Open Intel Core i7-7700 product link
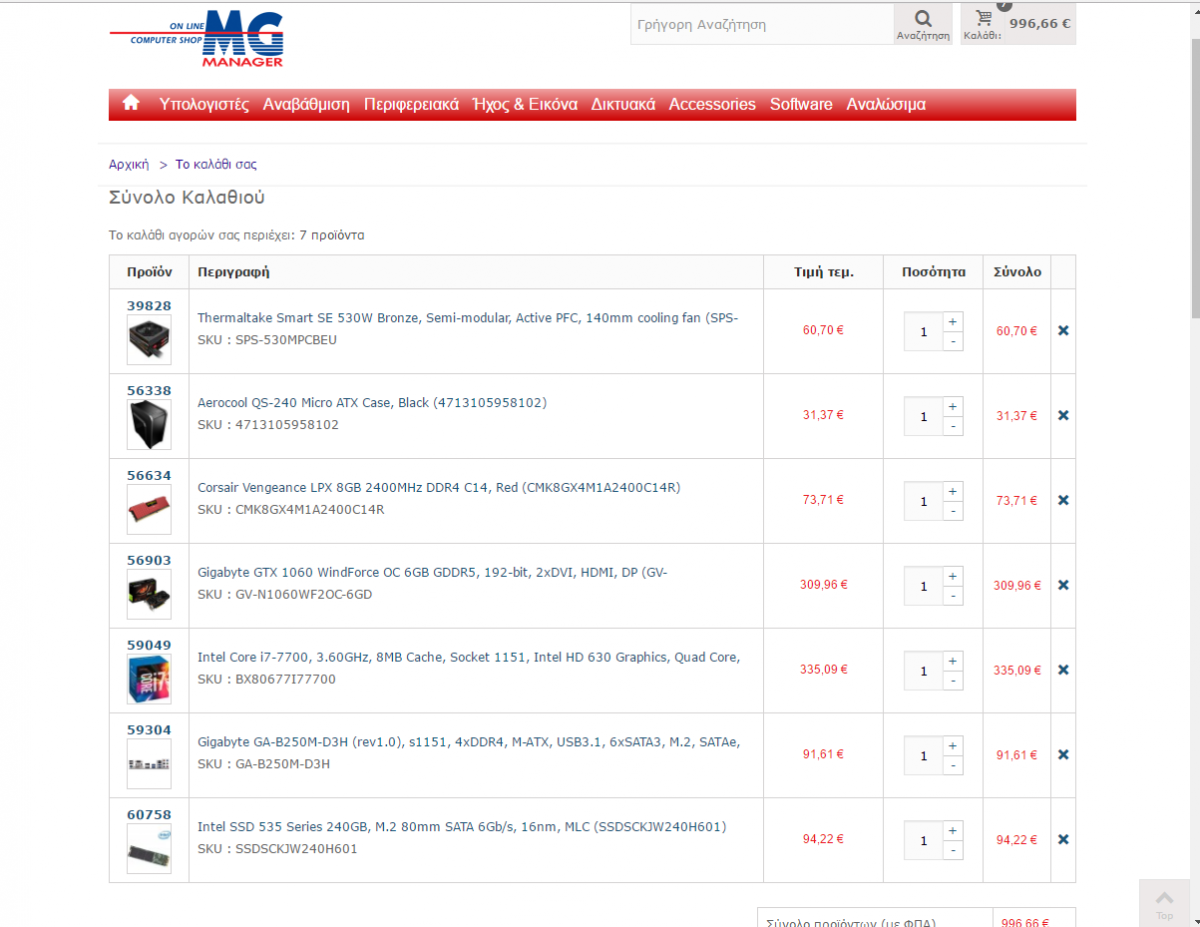 pos(469,657)
